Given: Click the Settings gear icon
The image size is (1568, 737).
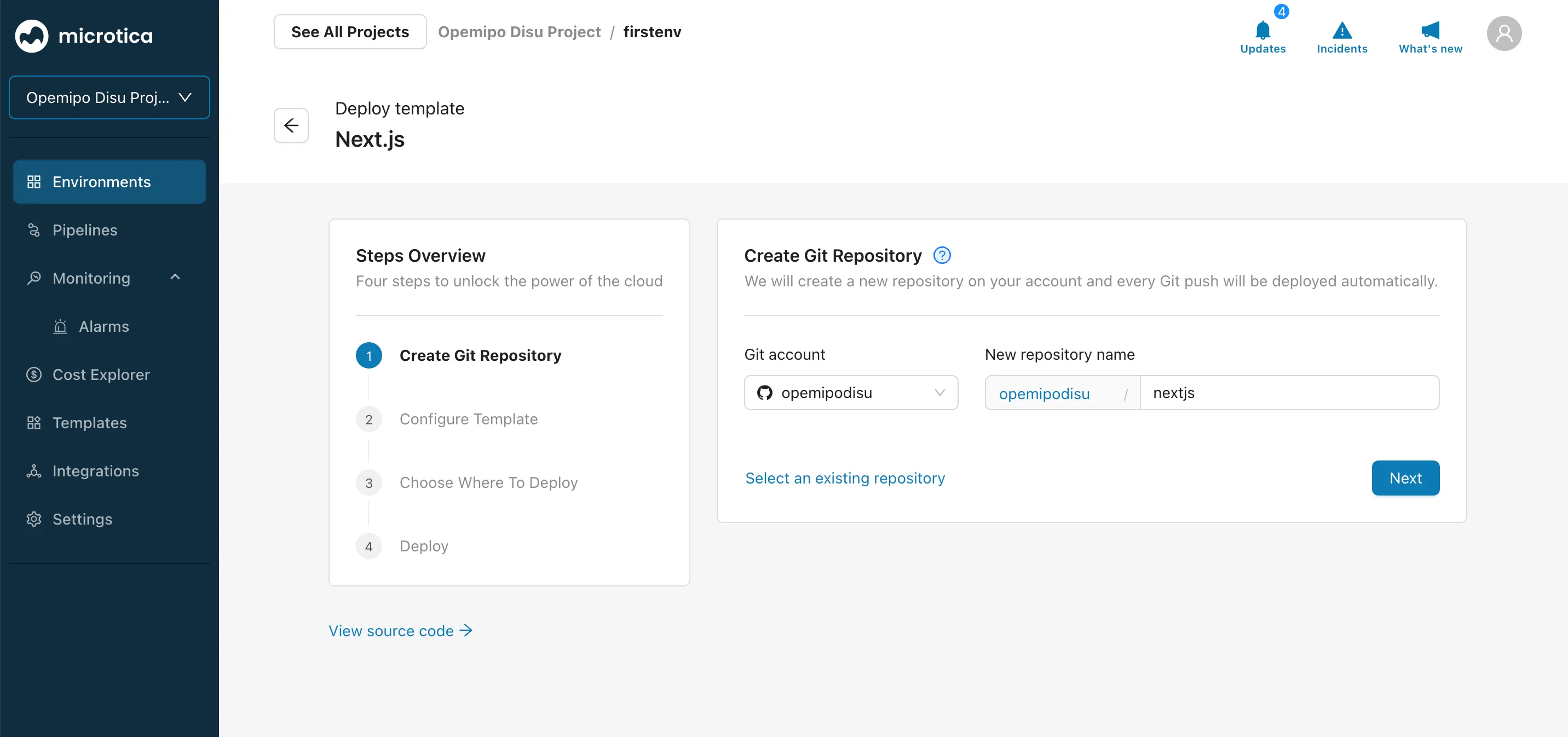Looking at the screenshot, I should pos(34,519).
